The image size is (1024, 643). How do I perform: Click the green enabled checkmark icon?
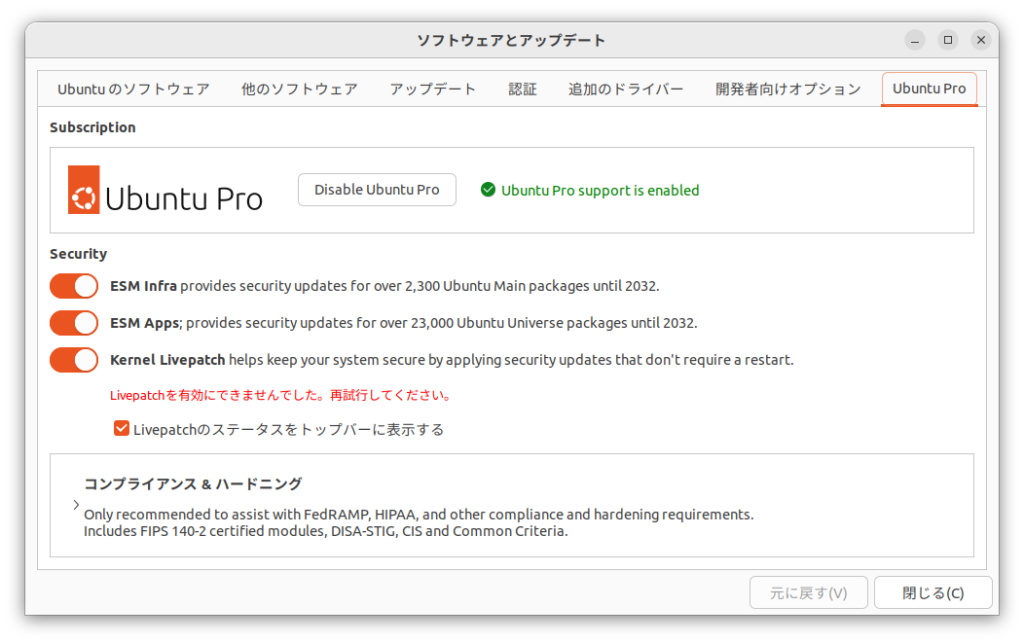[488, 190]
